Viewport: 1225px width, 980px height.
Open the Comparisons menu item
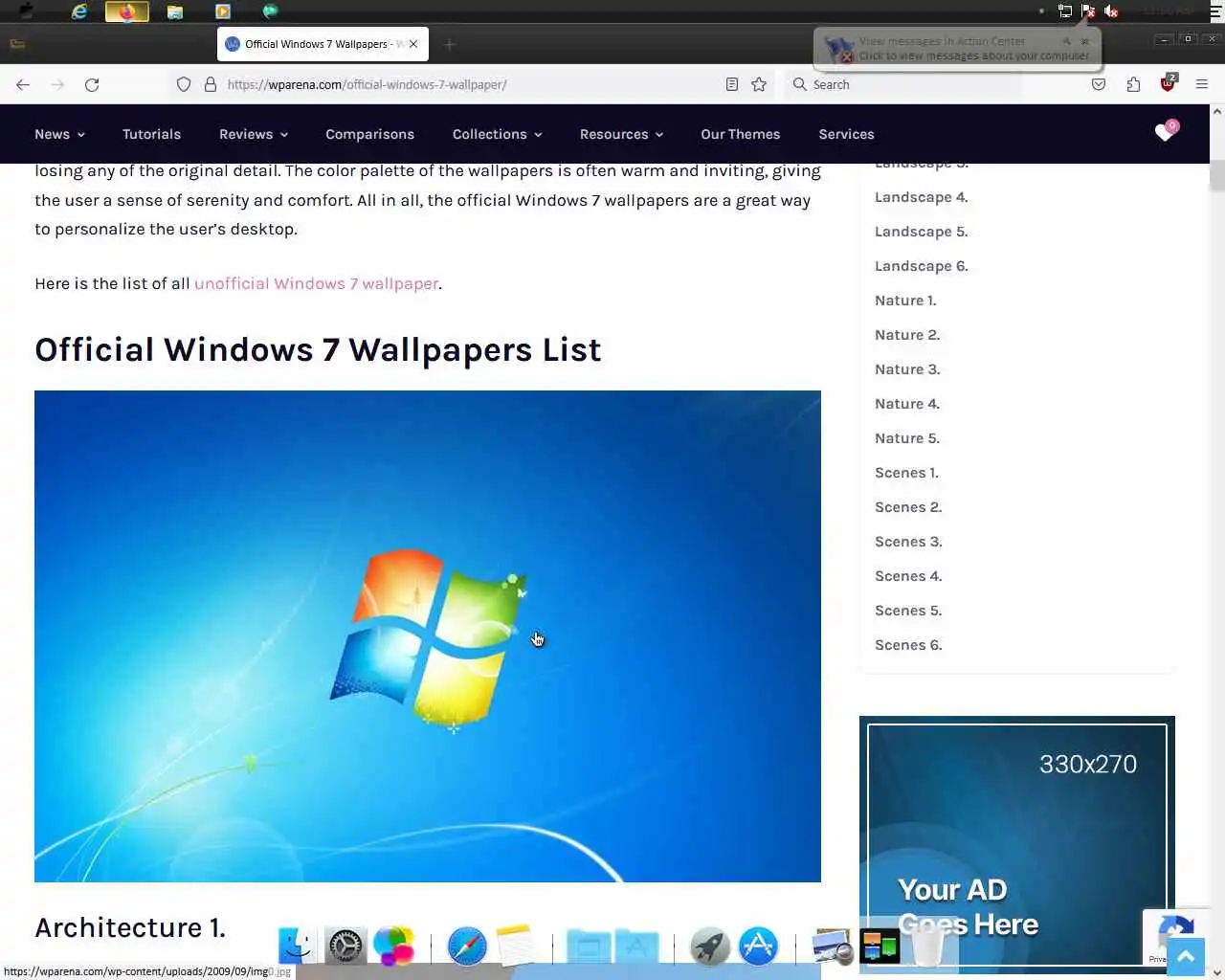(x=369, y=134)
